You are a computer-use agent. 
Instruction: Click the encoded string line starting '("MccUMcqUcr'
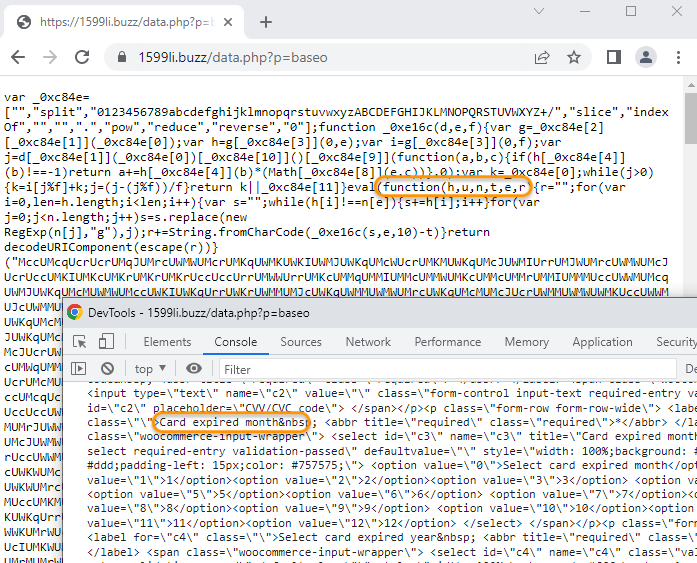(336, 262)
